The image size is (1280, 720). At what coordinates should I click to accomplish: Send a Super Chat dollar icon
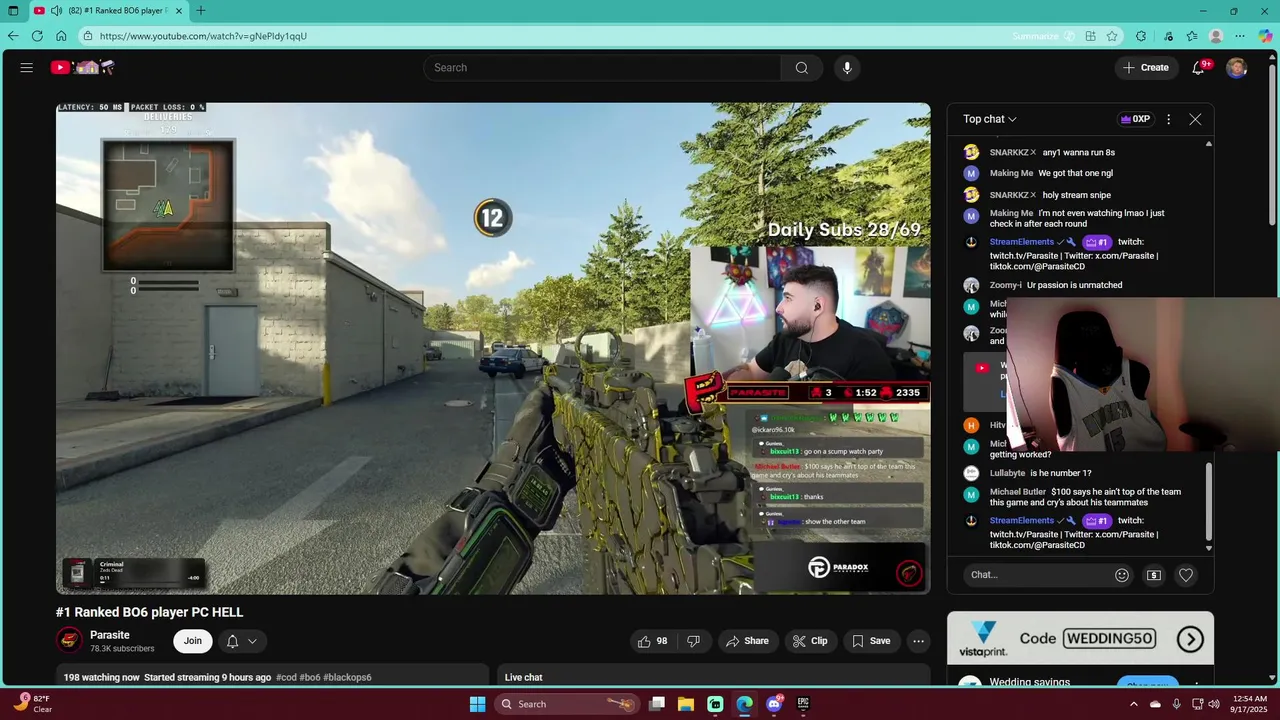[1154, 575]
